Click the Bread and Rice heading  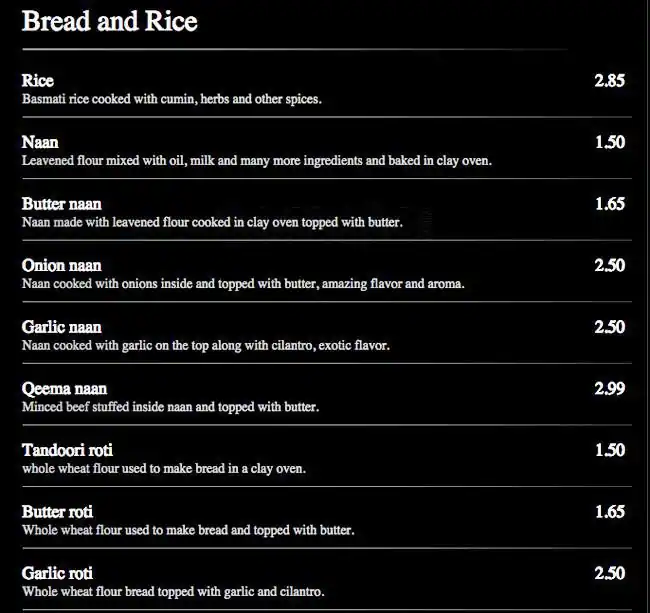pyautogui.click(x=109, y=22)
